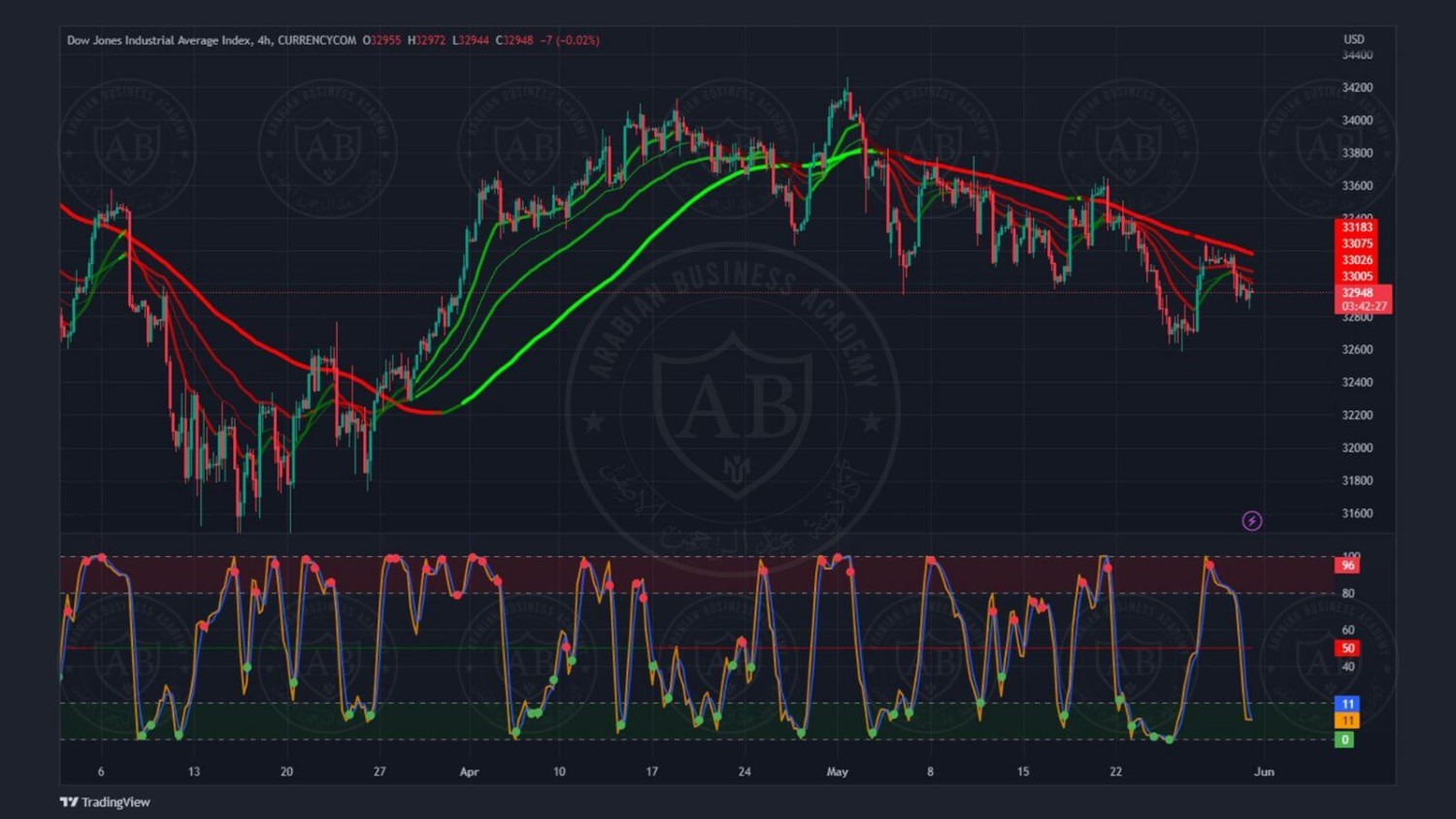Click the red 50 midline tag
1456x819 pixels.
tap(1348, 648)
